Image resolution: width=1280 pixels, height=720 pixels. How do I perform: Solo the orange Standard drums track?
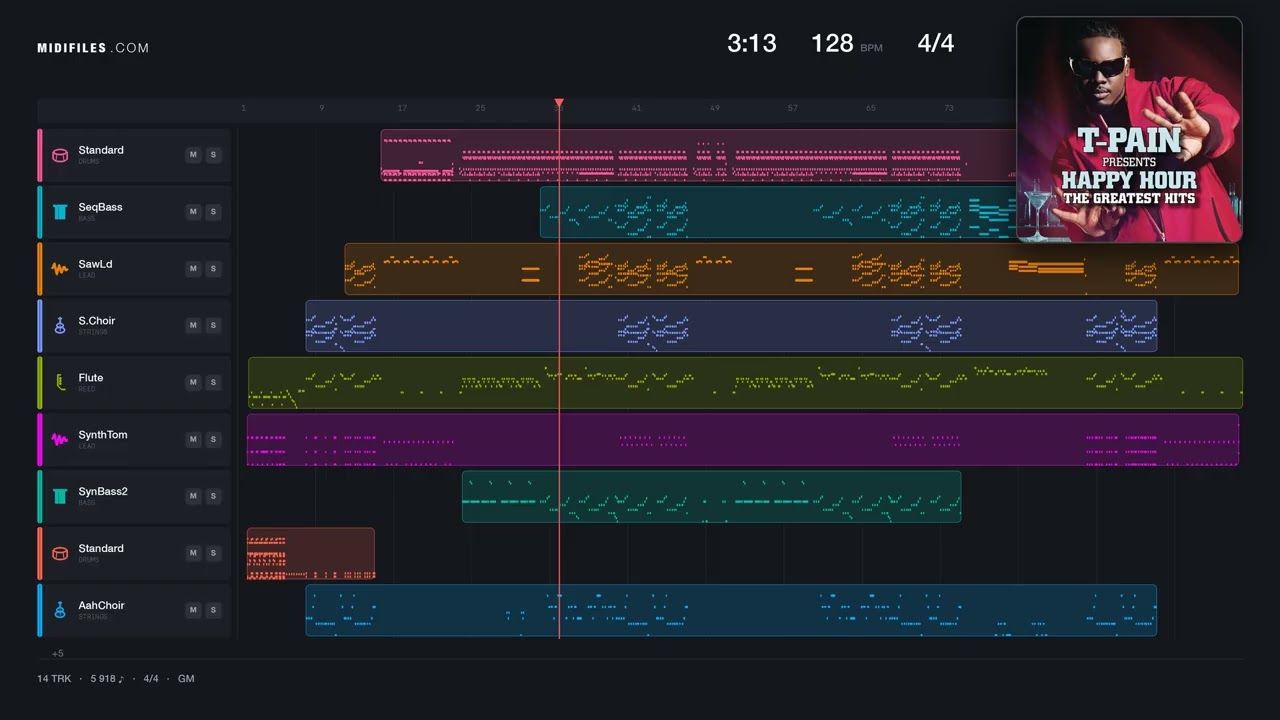[213, 553]
